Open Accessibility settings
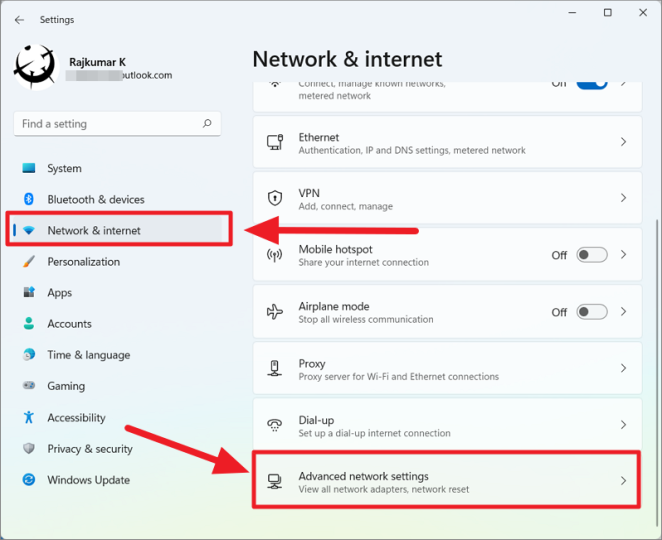The height and width of the screenshot is (540, 662). click(116, 417)
